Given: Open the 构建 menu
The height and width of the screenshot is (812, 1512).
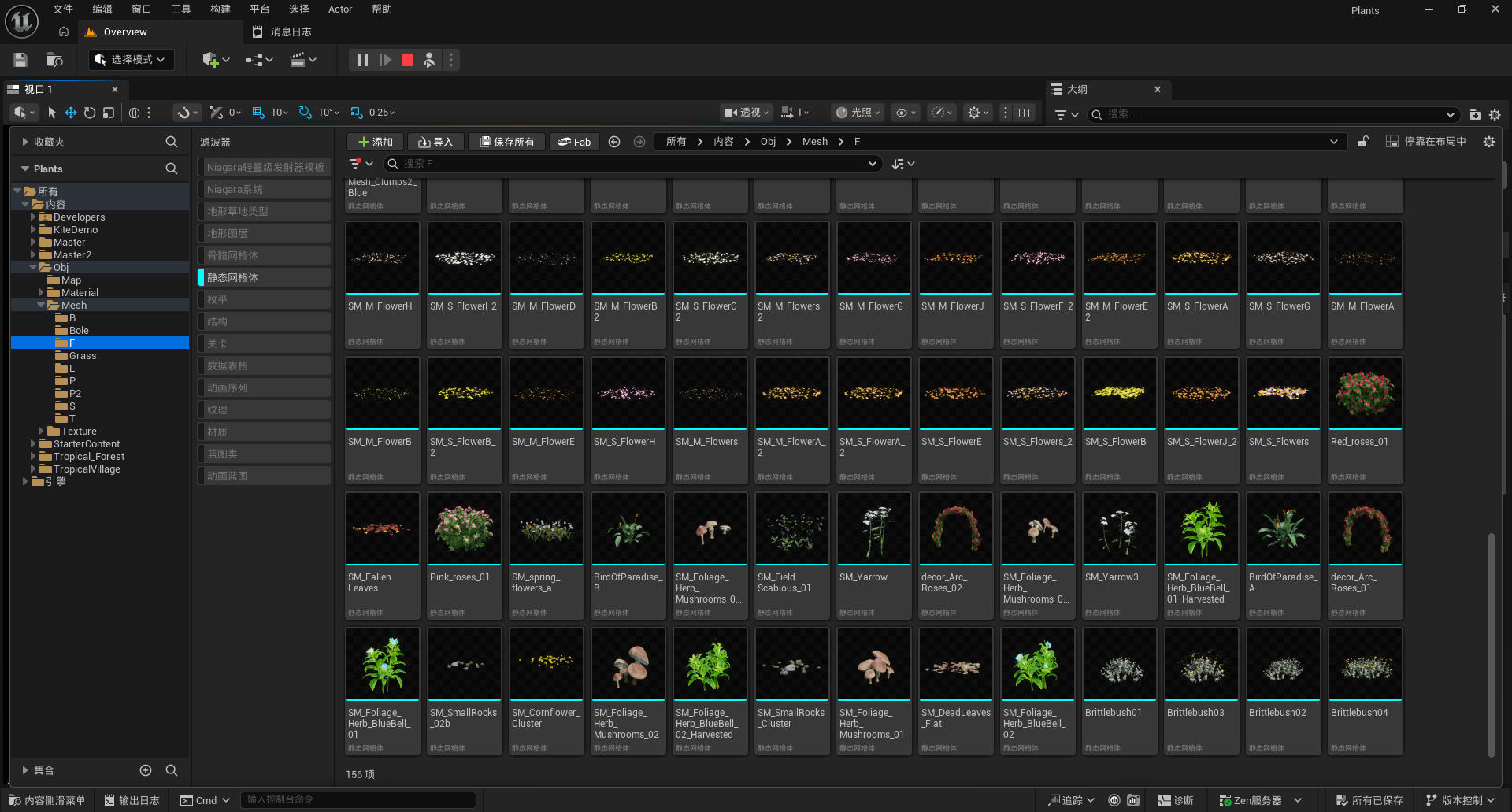Looking at the screenshot, I should [x=220, y=9].
